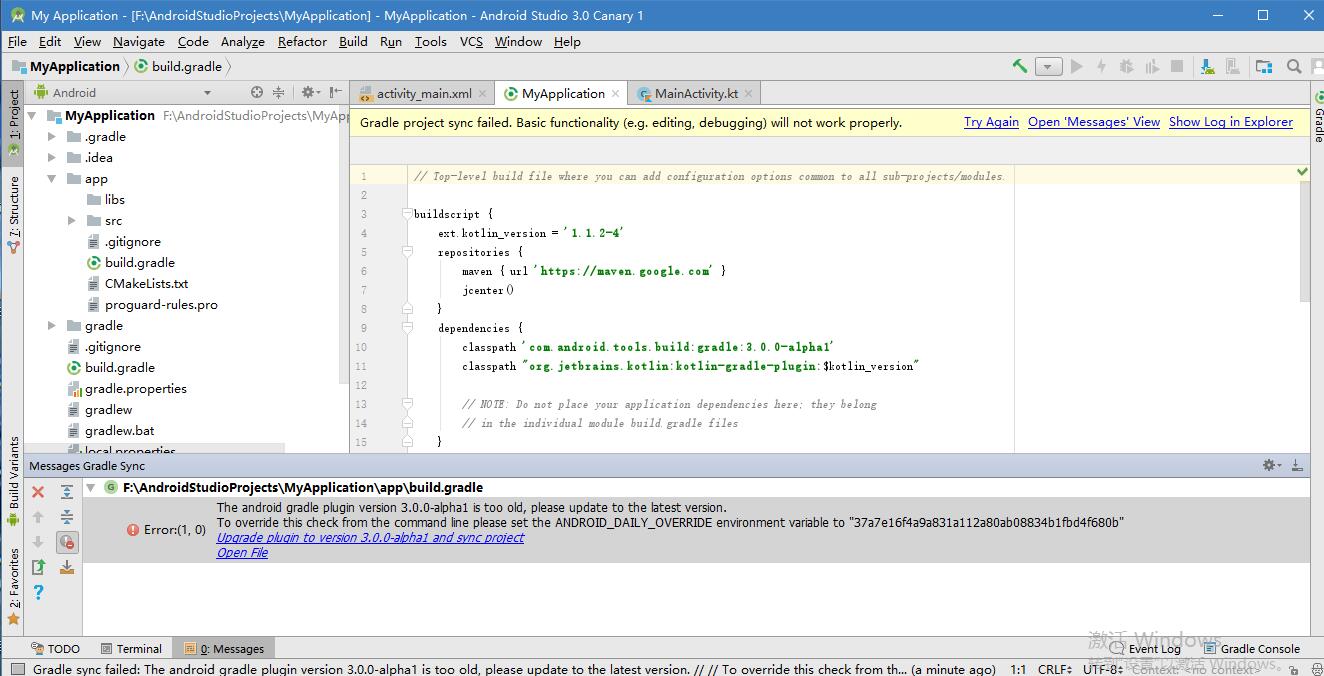Screen dimensions: 1324x676
Task: Click Collapse All icon in Messages panel
Action: 67,517
